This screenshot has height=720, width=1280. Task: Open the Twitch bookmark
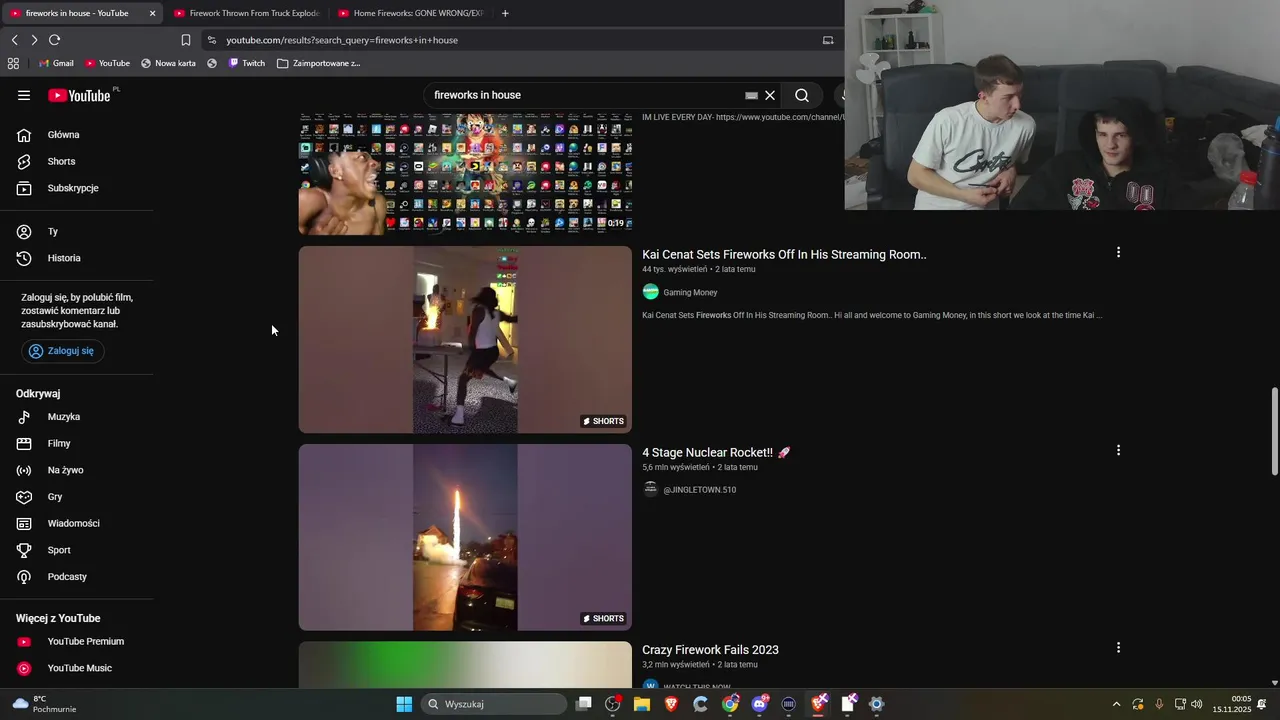[247, 63]
